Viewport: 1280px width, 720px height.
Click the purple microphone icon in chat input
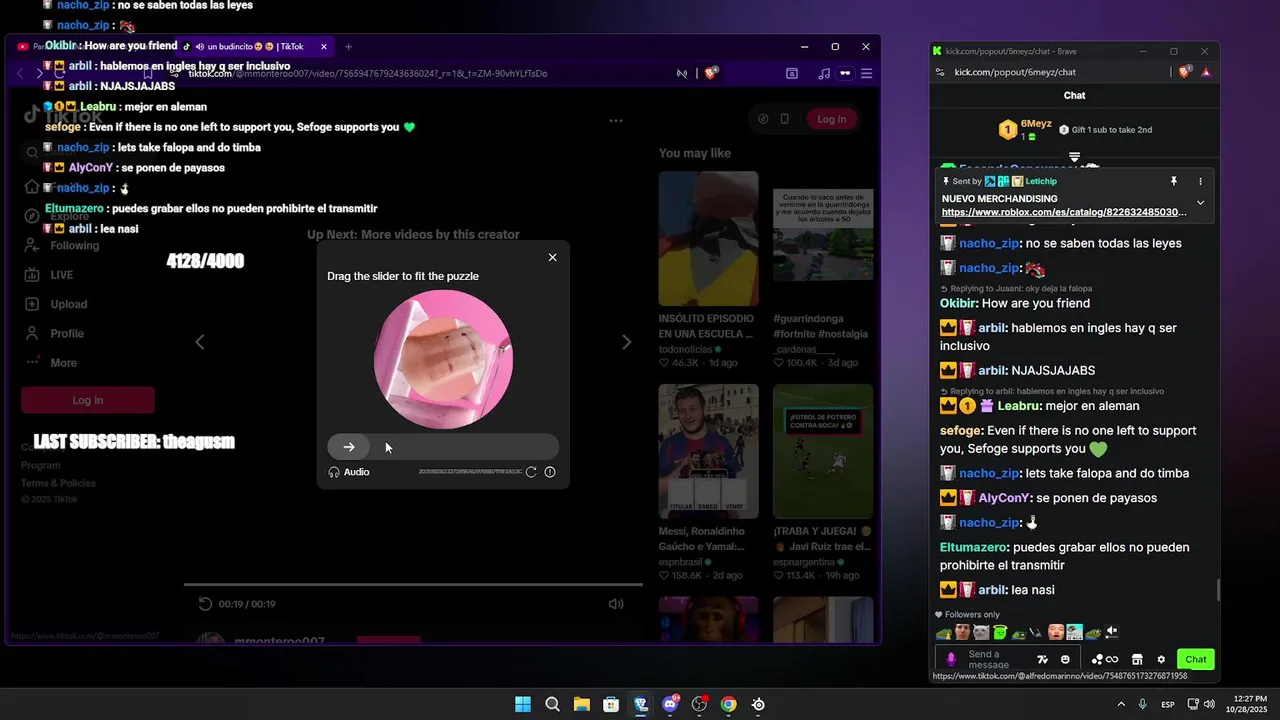951,659
